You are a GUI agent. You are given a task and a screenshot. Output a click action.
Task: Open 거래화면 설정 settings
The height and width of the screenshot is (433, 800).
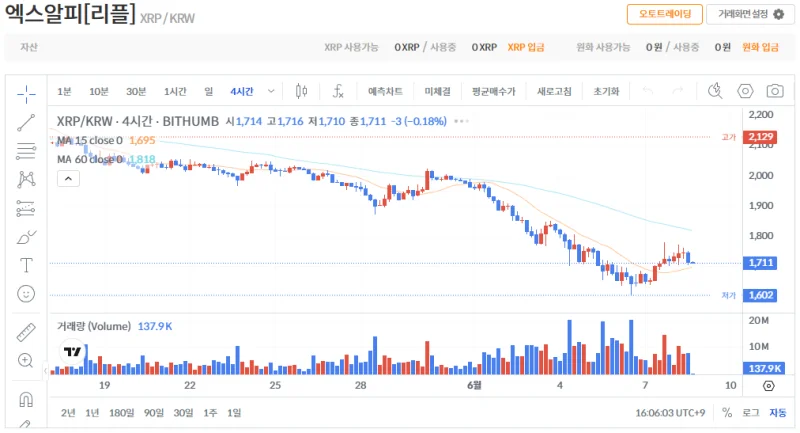point(751,14)
